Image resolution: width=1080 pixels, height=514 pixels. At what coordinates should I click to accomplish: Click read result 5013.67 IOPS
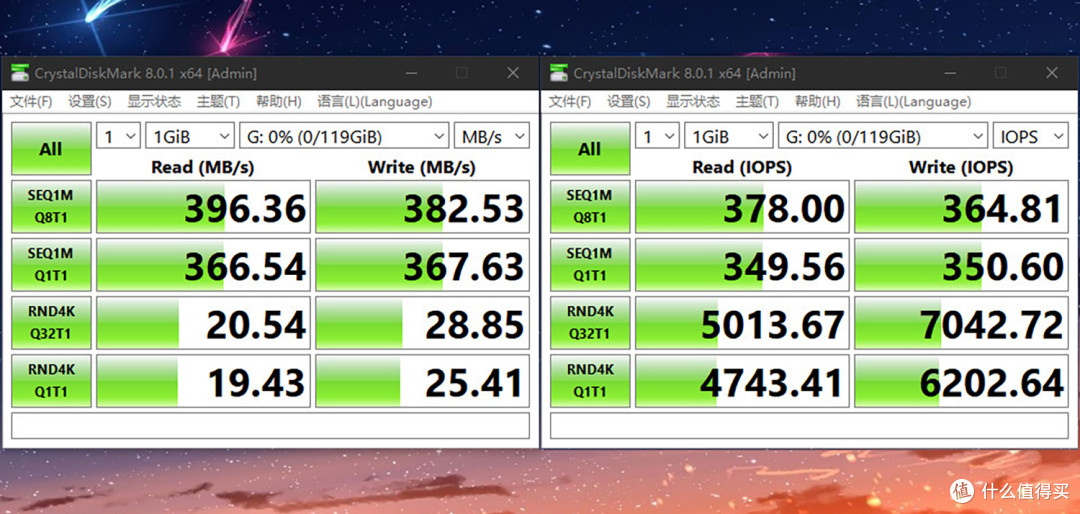click(742, 322)
